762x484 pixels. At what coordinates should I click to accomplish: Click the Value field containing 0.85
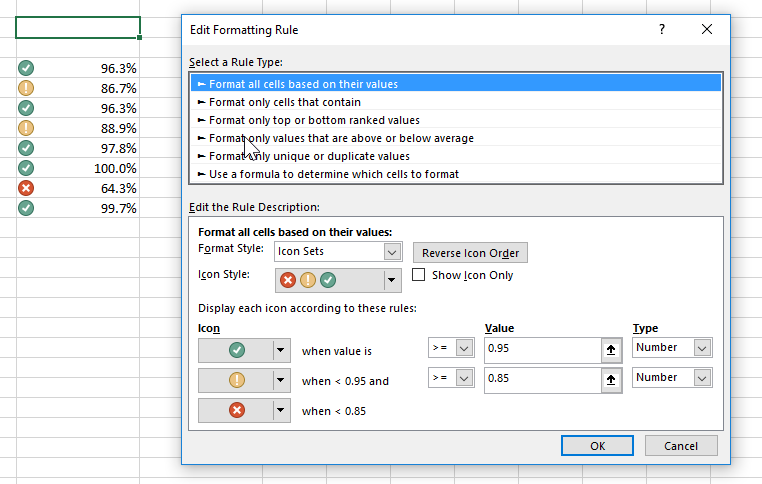coord(543,379)
